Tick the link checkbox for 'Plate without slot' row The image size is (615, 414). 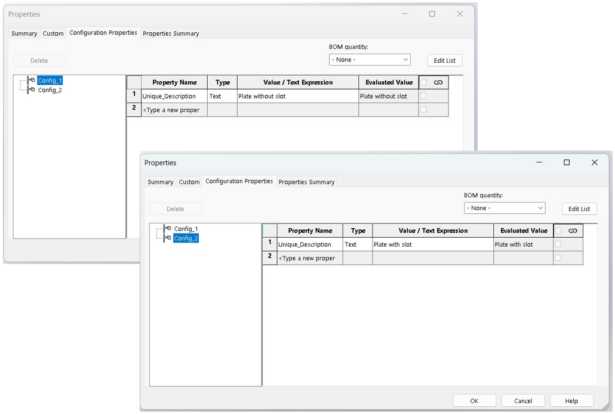422,96
